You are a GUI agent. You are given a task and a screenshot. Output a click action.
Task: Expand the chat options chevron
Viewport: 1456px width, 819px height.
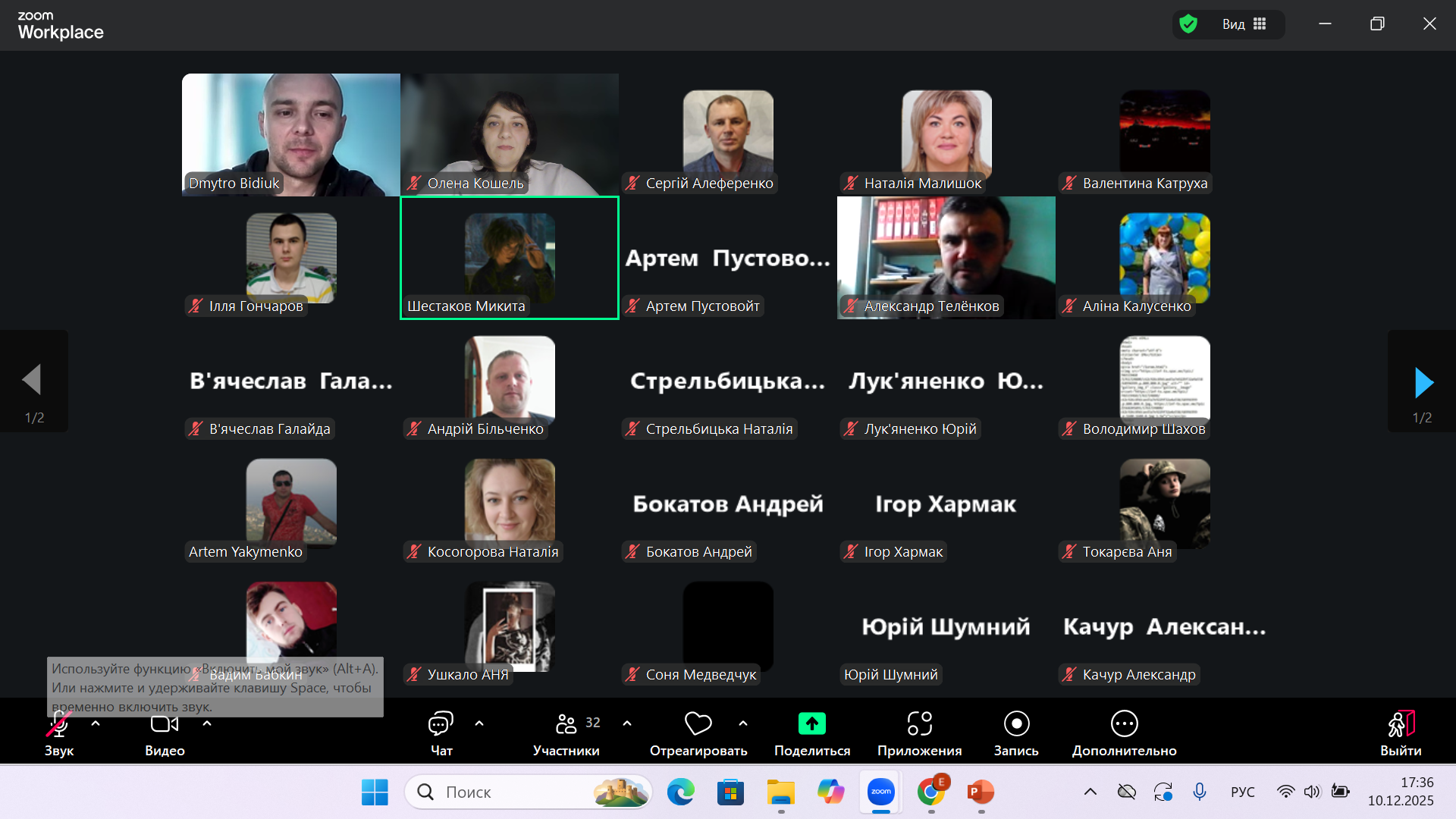[x=479, y=723]
